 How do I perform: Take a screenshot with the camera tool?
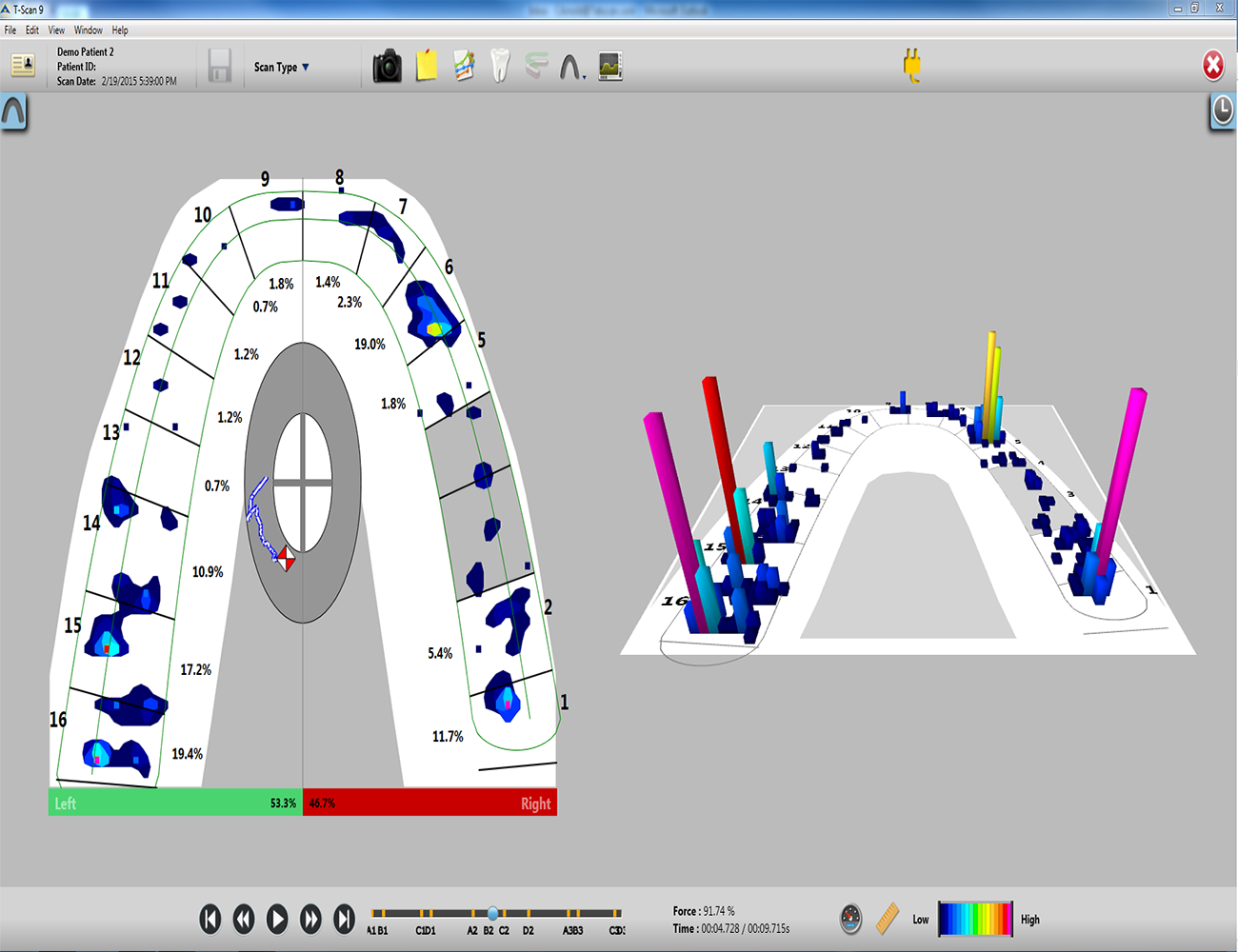[386, 66]
